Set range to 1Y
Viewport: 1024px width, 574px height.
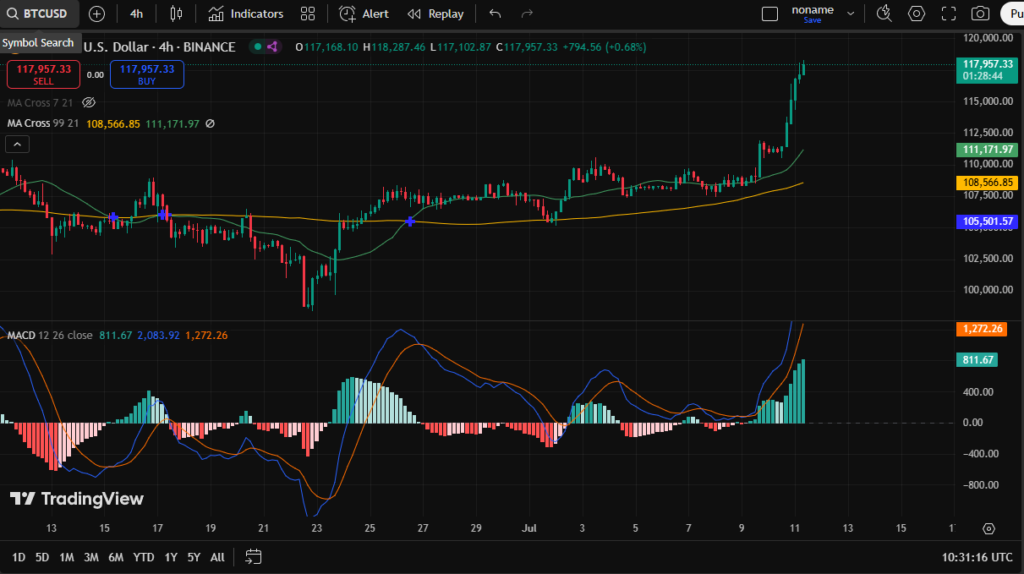(x=170, y=557)
